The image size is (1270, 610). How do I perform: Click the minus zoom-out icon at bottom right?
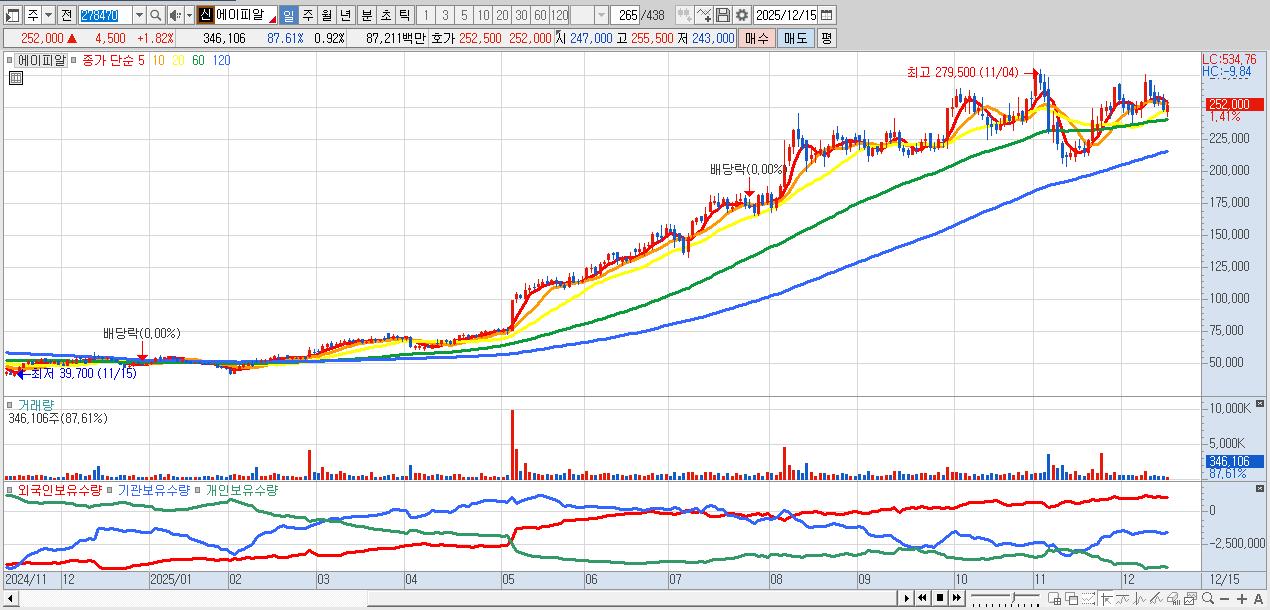[x=1224, y=598]
